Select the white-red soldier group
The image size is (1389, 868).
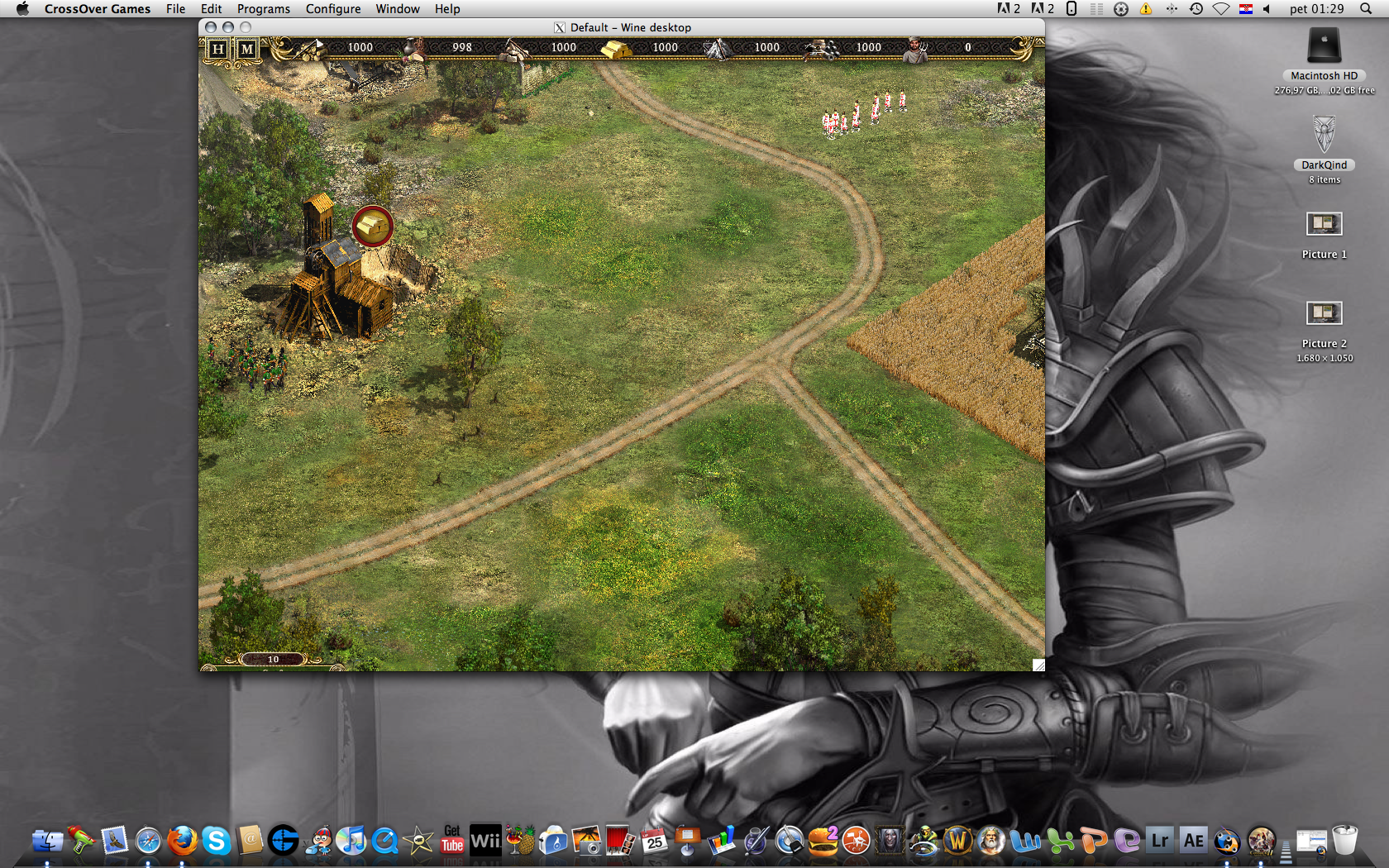(863, 114)
